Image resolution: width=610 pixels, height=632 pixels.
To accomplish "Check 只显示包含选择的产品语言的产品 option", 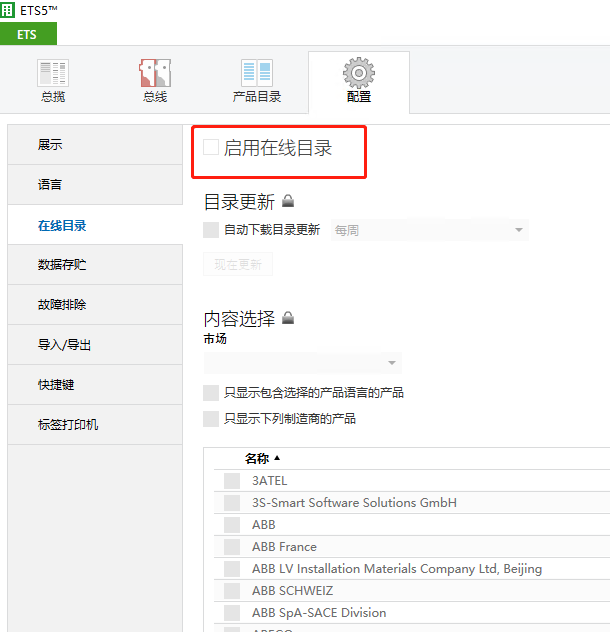I will pyautogui.click(x=211, y=393).
